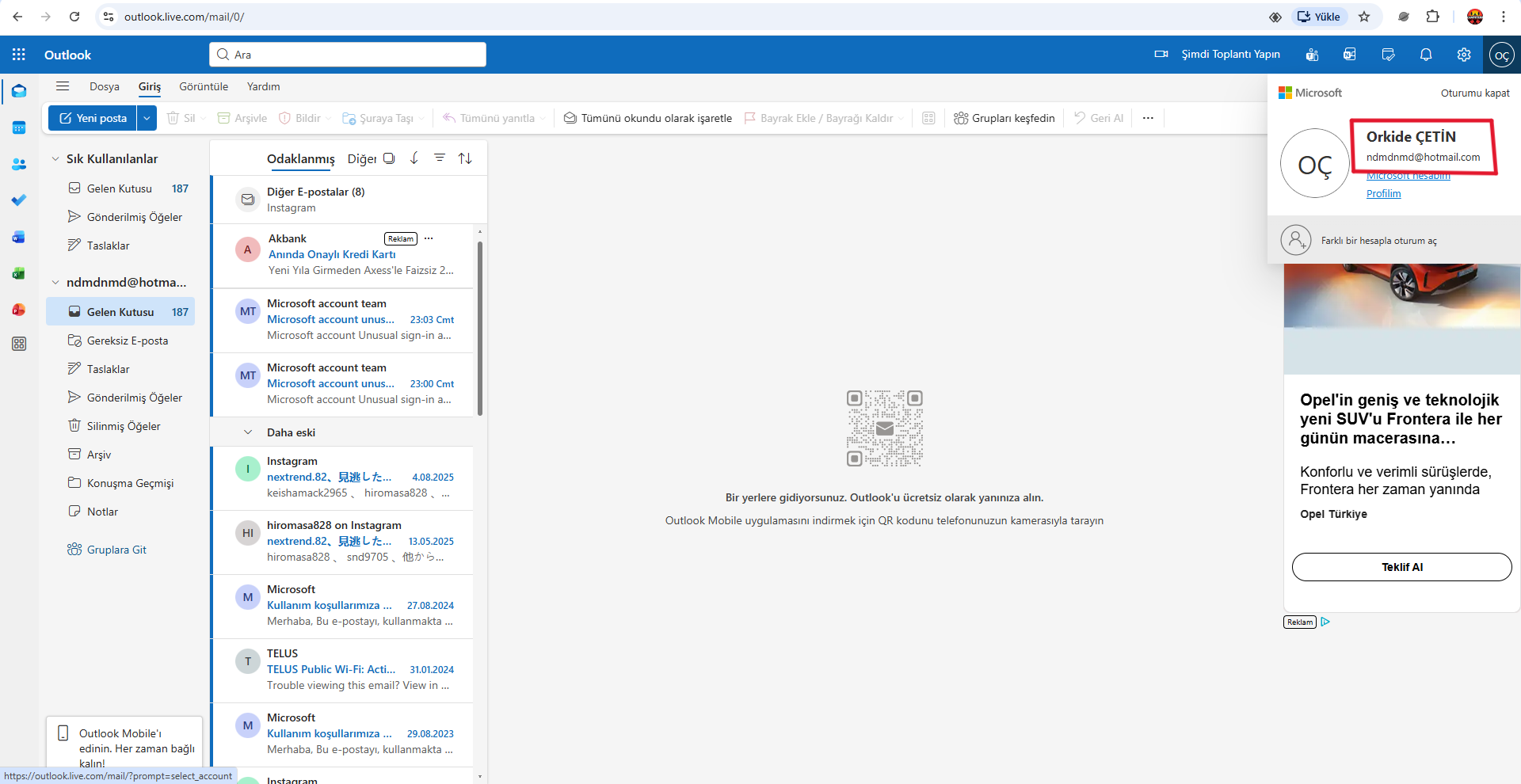Select the Odaklanmış inbox tab

tap(301, 159)
